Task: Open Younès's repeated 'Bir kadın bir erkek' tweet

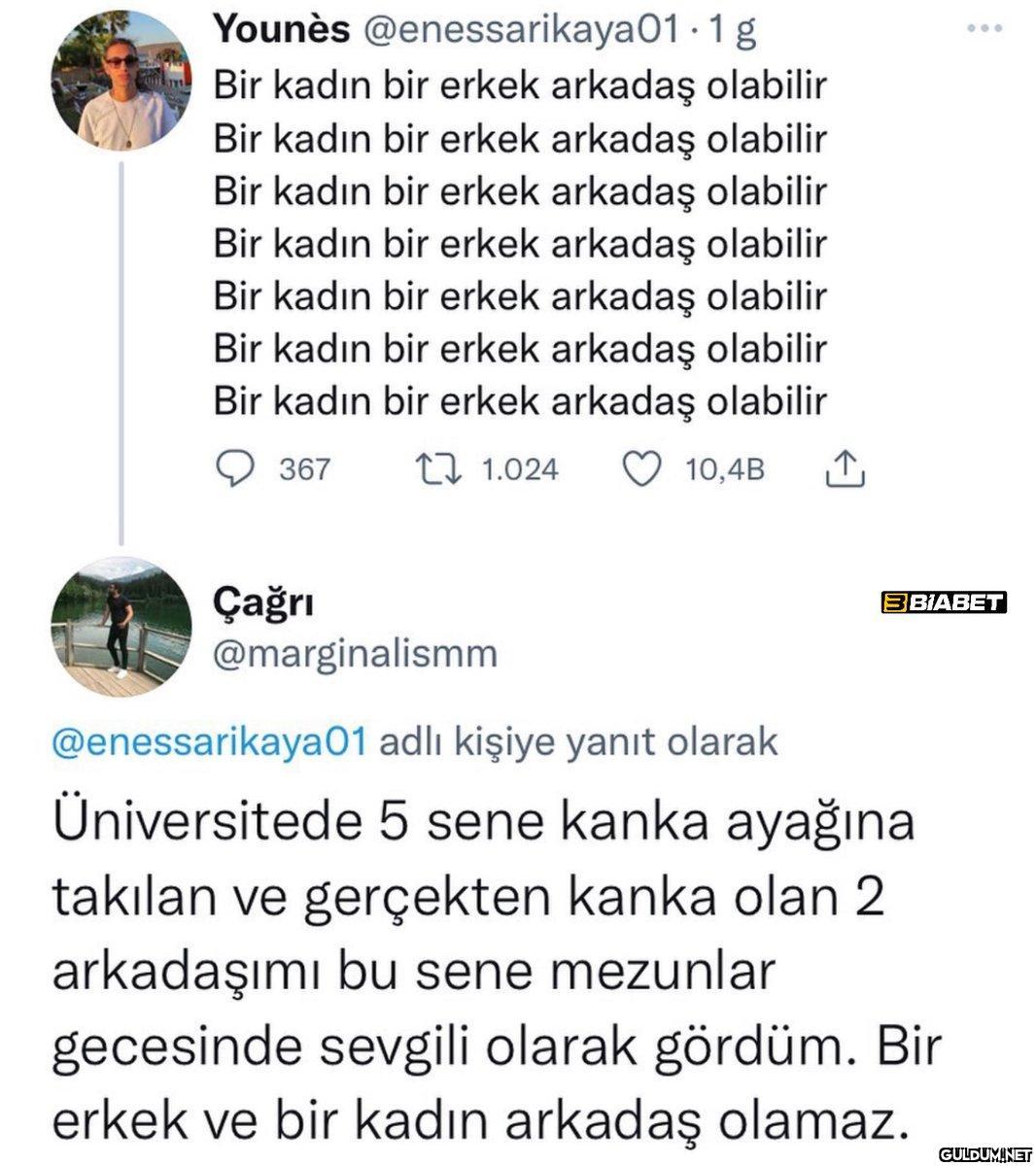Action: click(x=520, y=243)
